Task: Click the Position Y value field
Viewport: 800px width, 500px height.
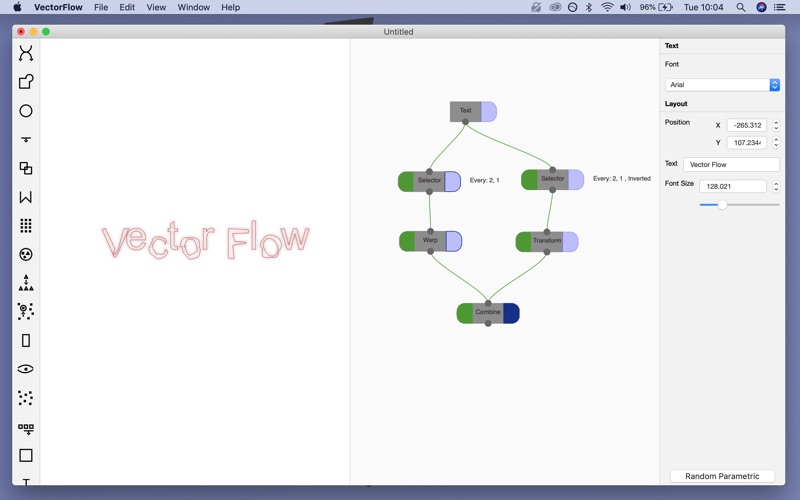Action: pos(747,142)
